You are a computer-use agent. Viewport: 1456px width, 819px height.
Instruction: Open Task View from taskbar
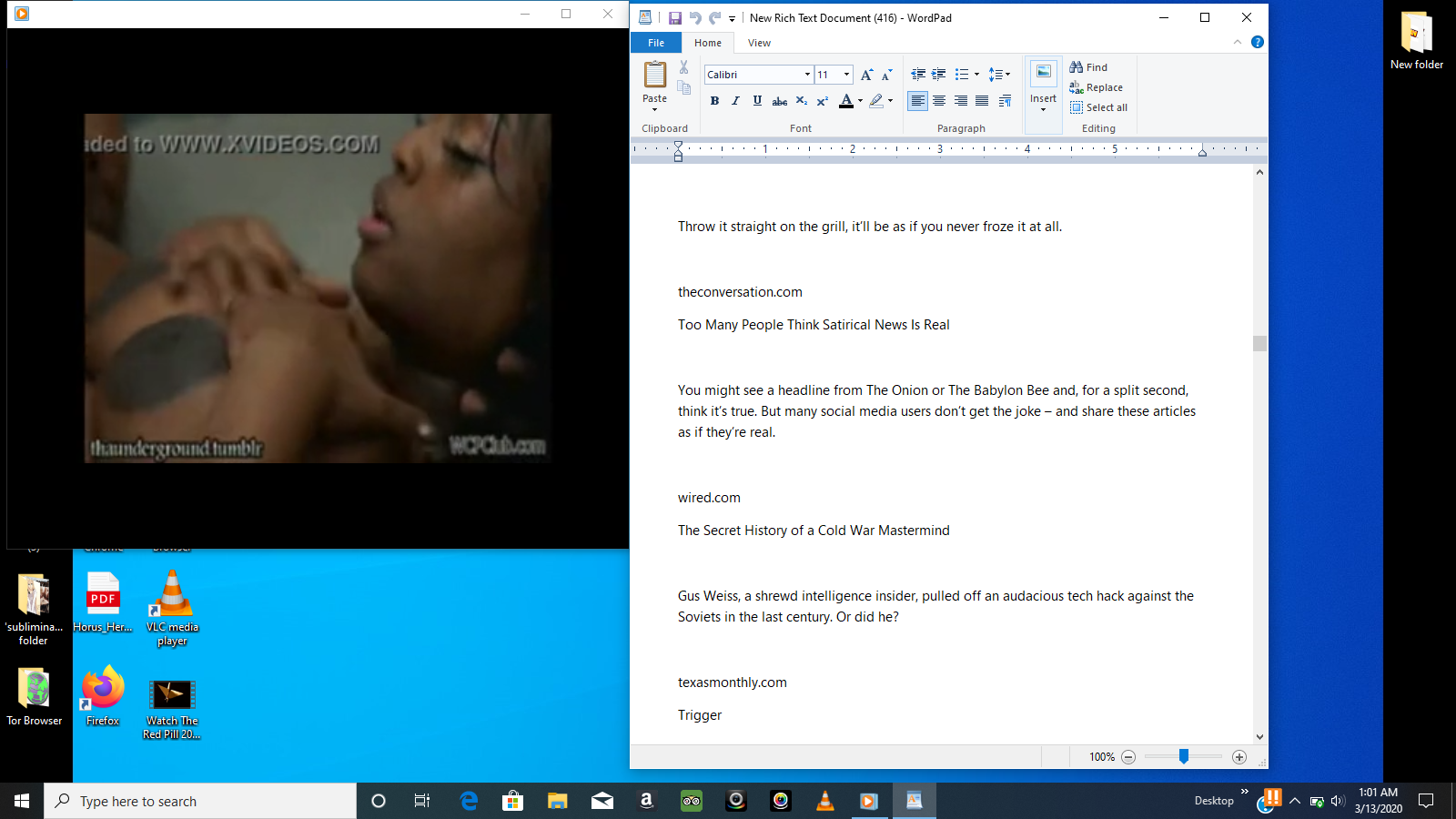pyautogui.click(x=422, y=801)
